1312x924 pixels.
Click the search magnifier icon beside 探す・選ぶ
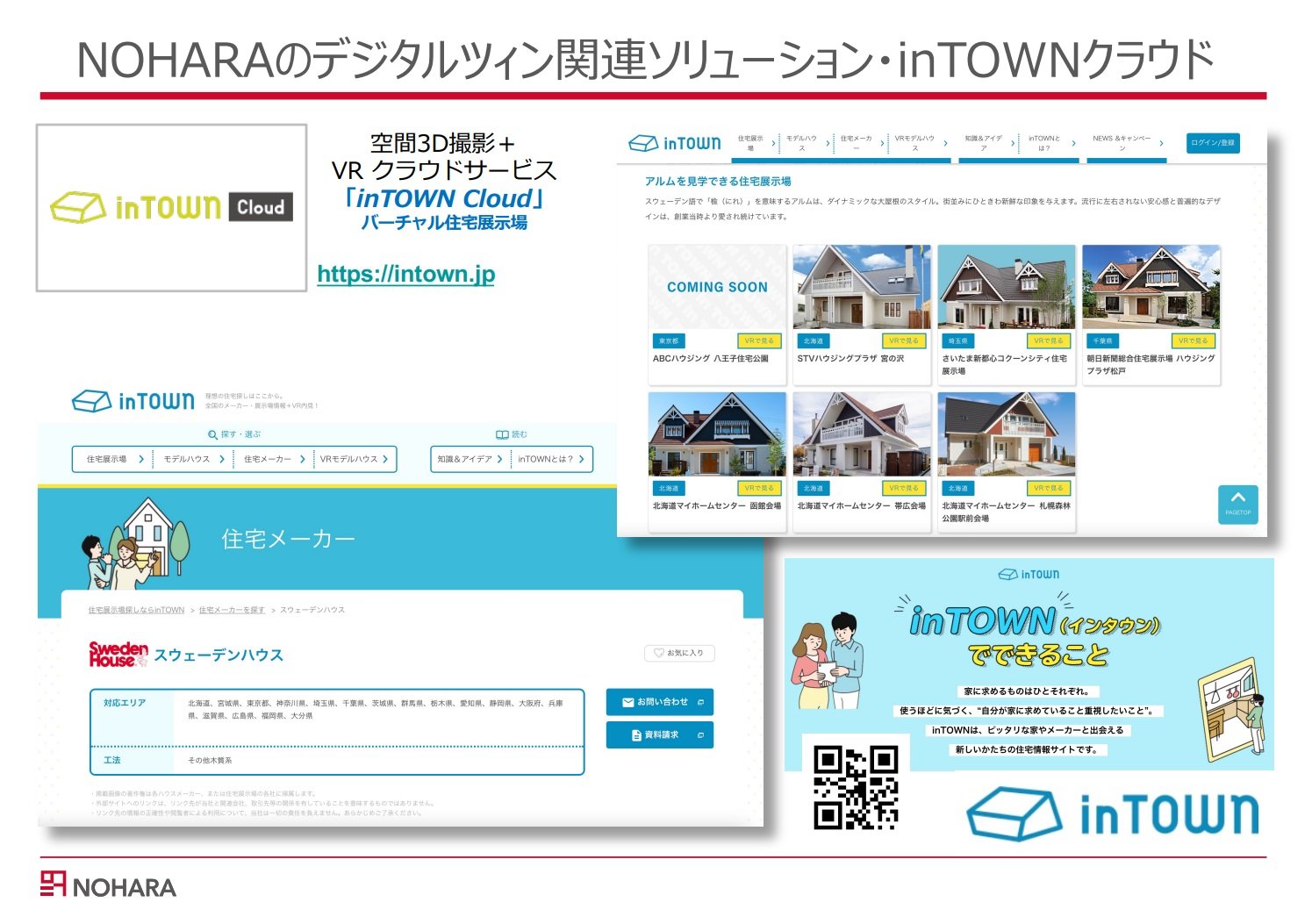pyautogui.click(x=212, y=434)
